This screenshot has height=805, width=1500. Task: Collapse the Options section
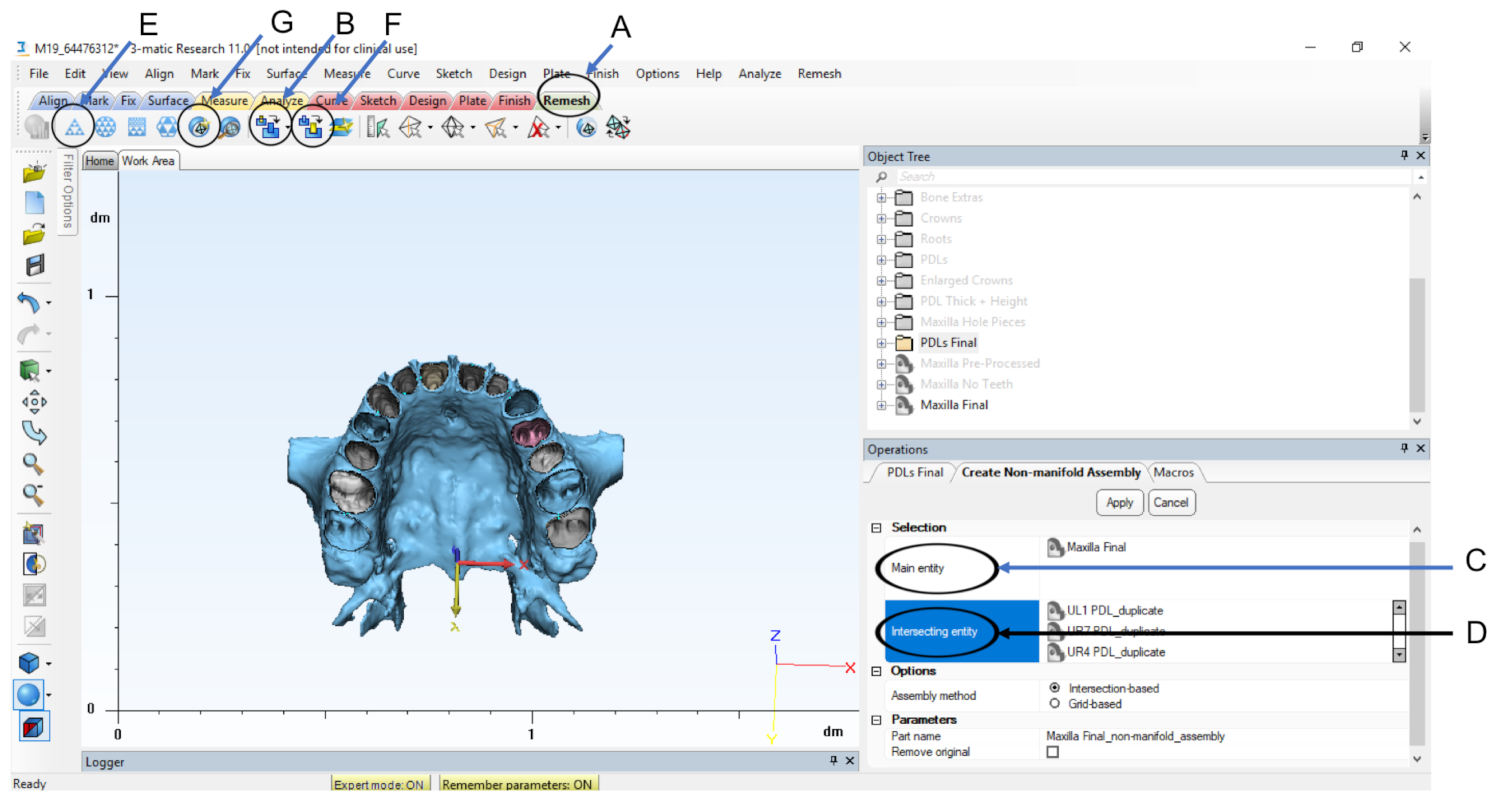point(877,671)
